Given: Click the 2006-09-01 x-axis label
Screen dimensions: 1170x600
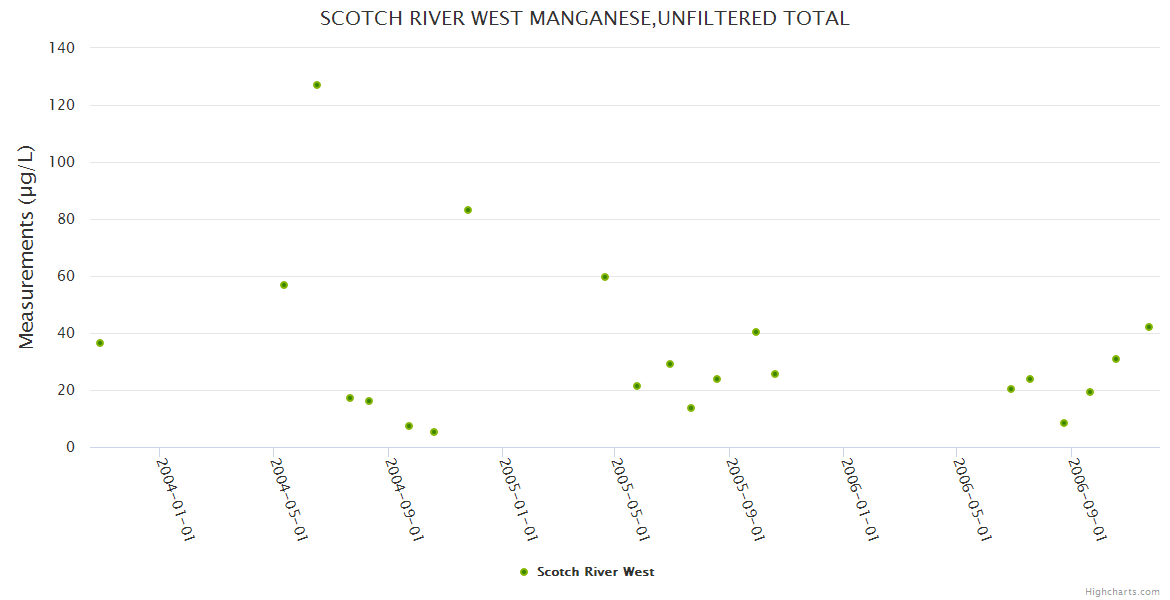Looking at the screenshot, I should [x=1086, y=499].
